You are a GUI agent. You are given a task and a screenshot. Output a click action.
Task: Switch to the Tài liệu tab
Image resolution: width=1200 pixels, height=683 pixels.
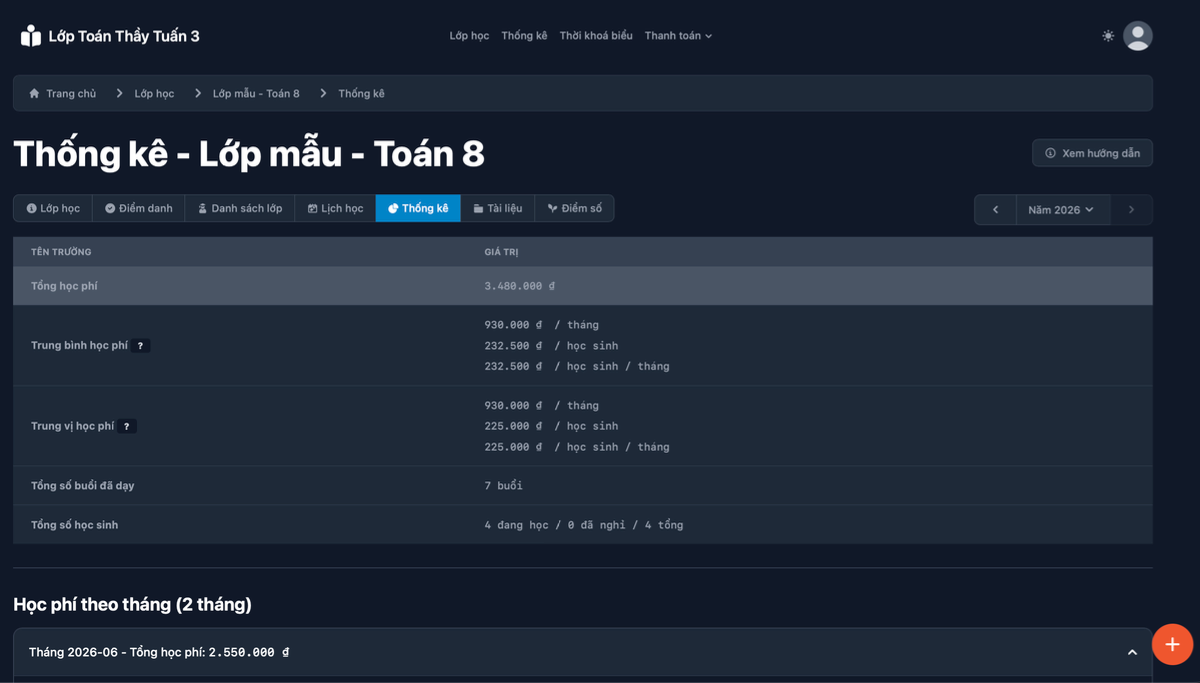pyautogui.click(x=498, y=208)
